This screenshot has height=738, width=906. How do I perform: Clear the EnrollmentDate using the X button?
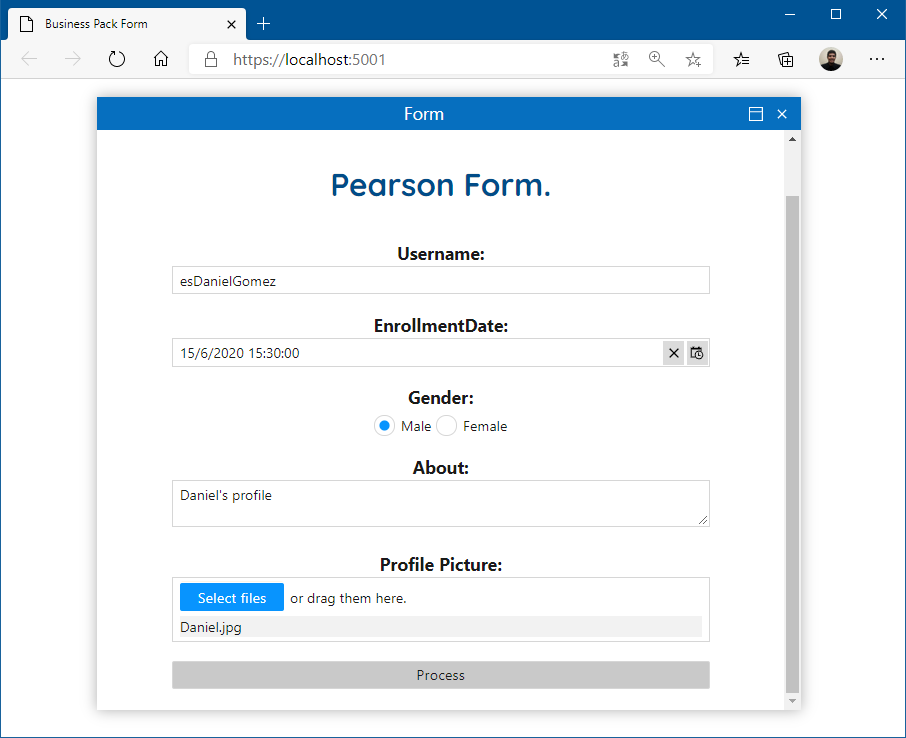(673, 353)
